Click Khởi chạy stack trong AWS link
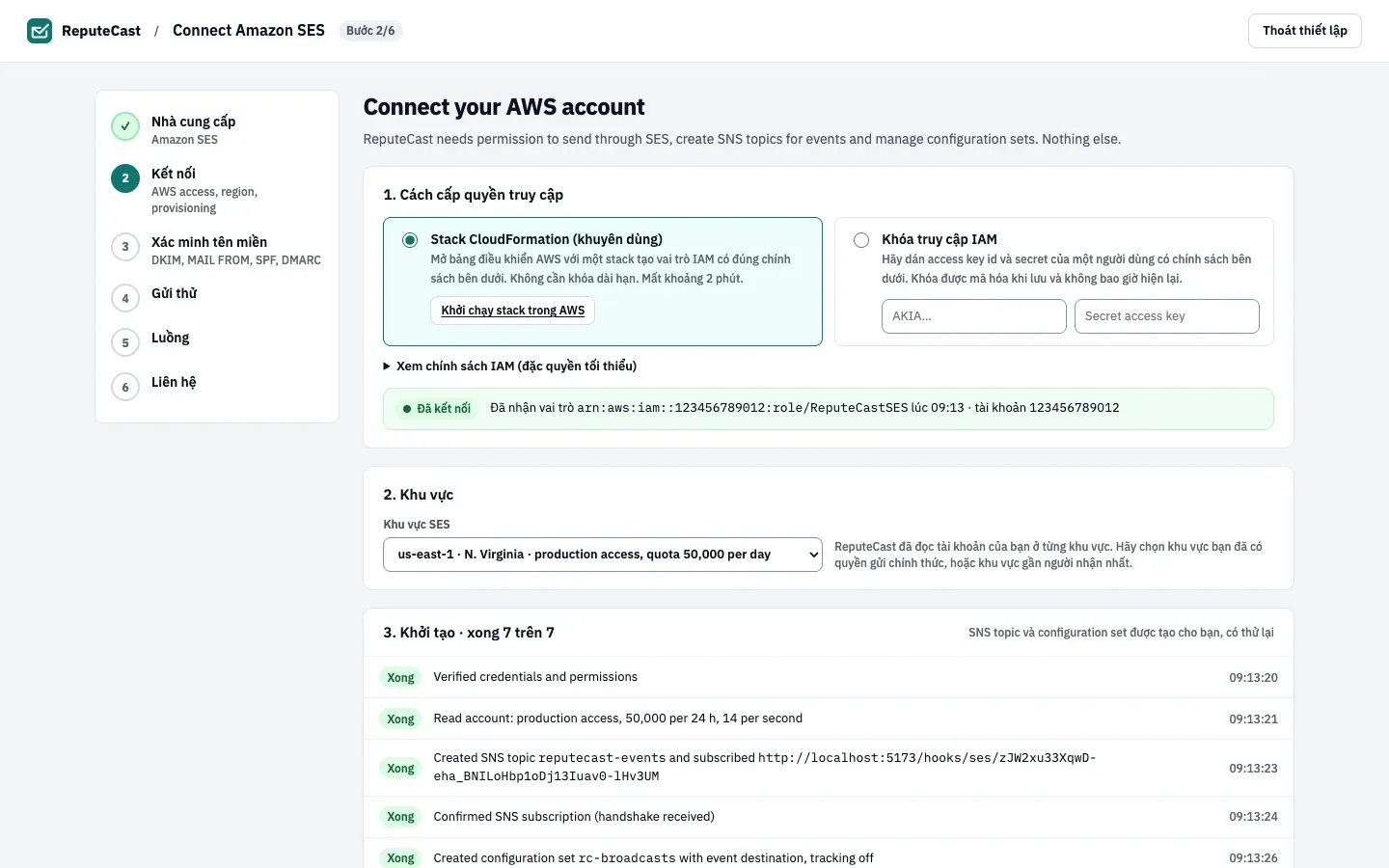Image resolution: width=1389 pixels, height=868 pixels. [x=513, y=311]
